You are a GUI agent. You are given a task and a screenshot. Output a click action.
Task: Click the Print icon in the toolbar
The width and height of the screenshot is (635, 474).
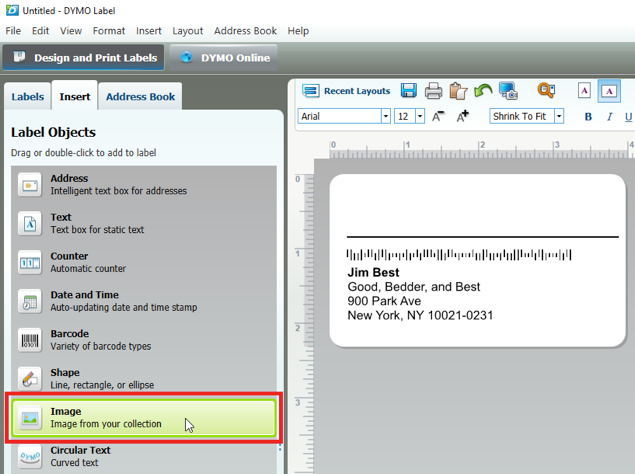coord(433,91)
